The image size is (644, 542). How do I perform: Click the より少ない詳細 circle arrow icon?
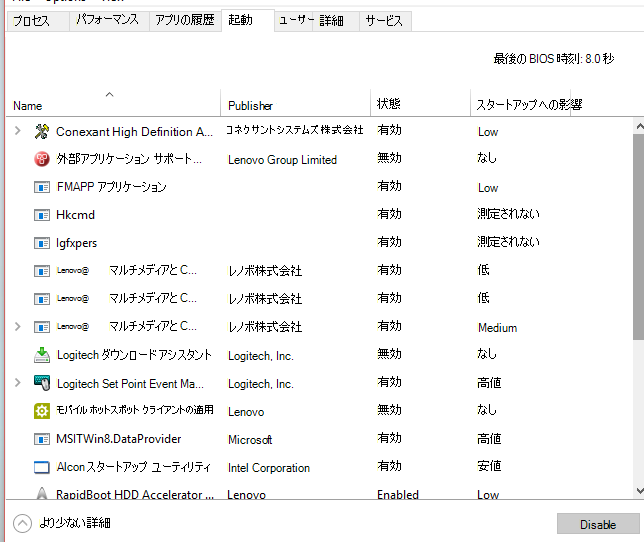click(22, 524)
